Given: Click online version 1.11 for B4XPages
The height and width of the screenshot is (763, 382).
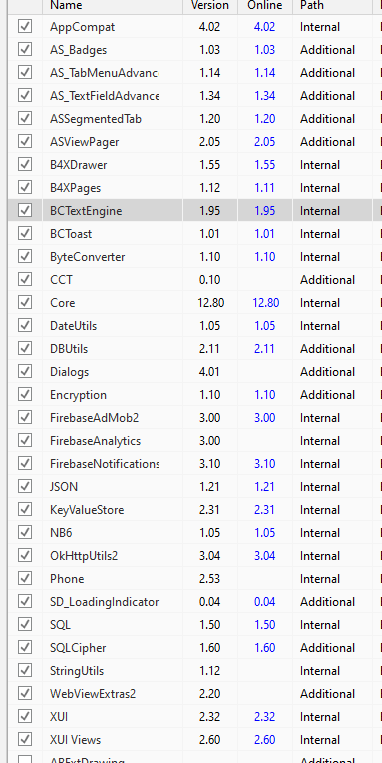Looking at the screenshot, I should tap(264, 188).
